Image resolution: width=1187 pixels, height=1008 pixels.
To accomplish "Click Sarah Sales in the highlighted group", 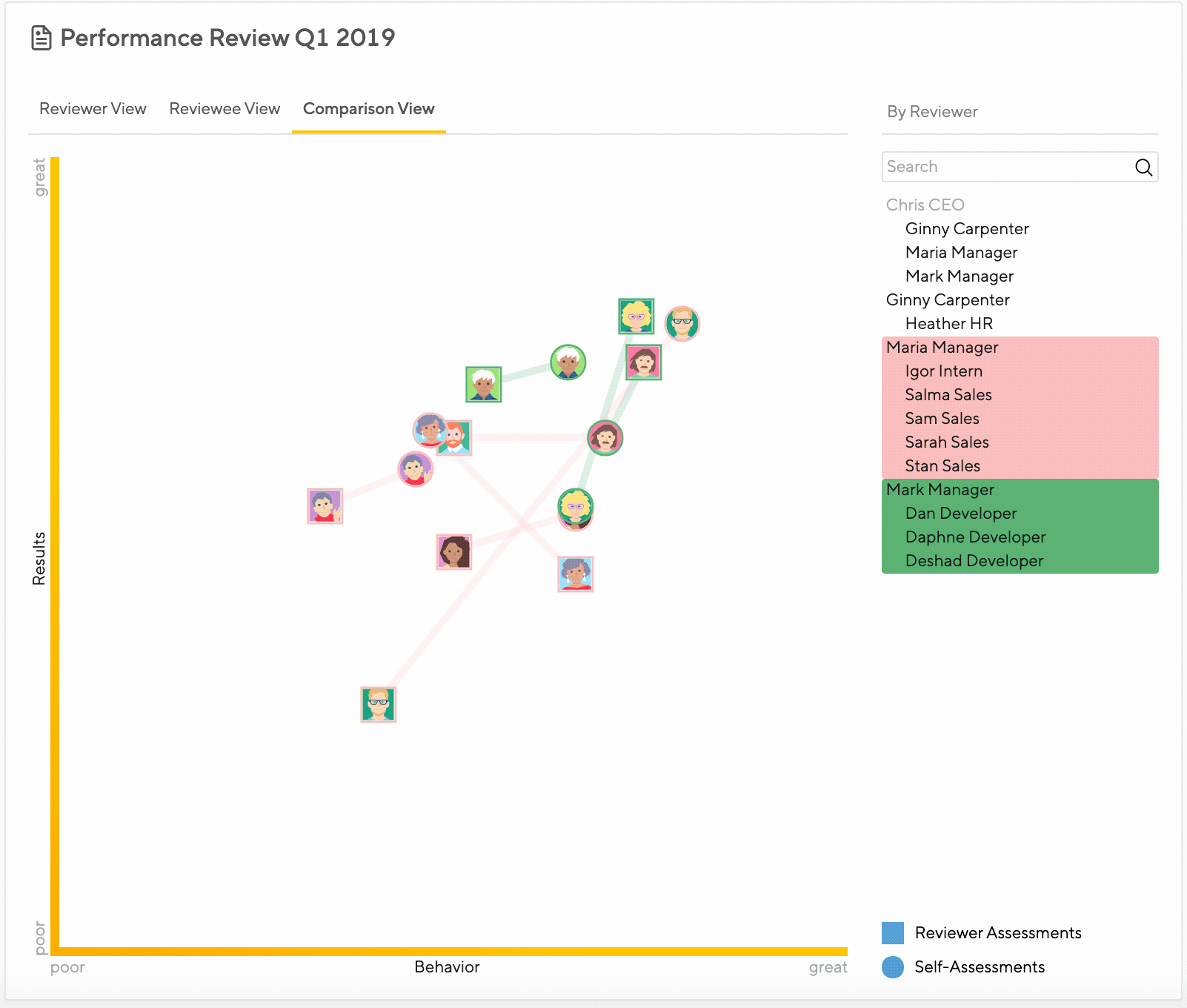I will point(946,442).
